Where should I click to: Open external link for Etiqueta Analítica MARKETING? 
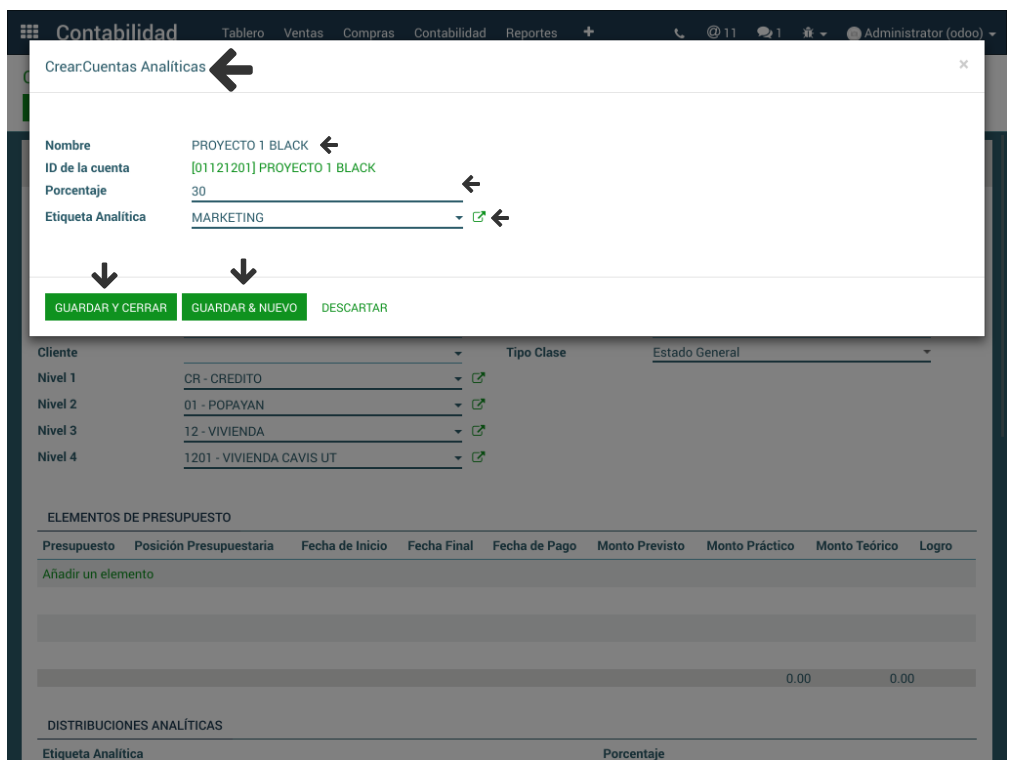click(479, 217)
